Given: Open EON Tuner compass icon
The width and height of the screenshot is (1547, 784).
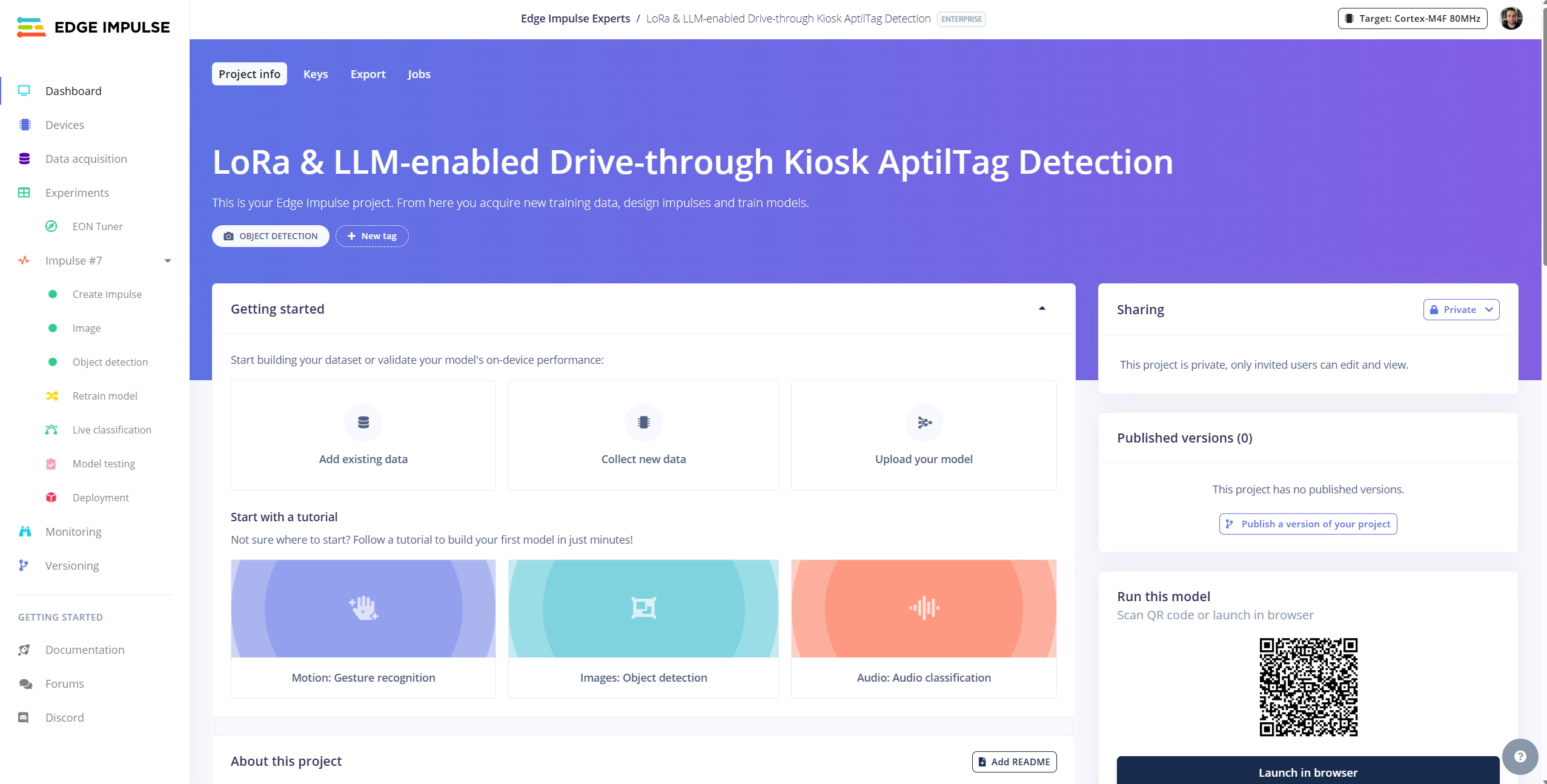Looking at the screenshot, I should tap(51, 226).
